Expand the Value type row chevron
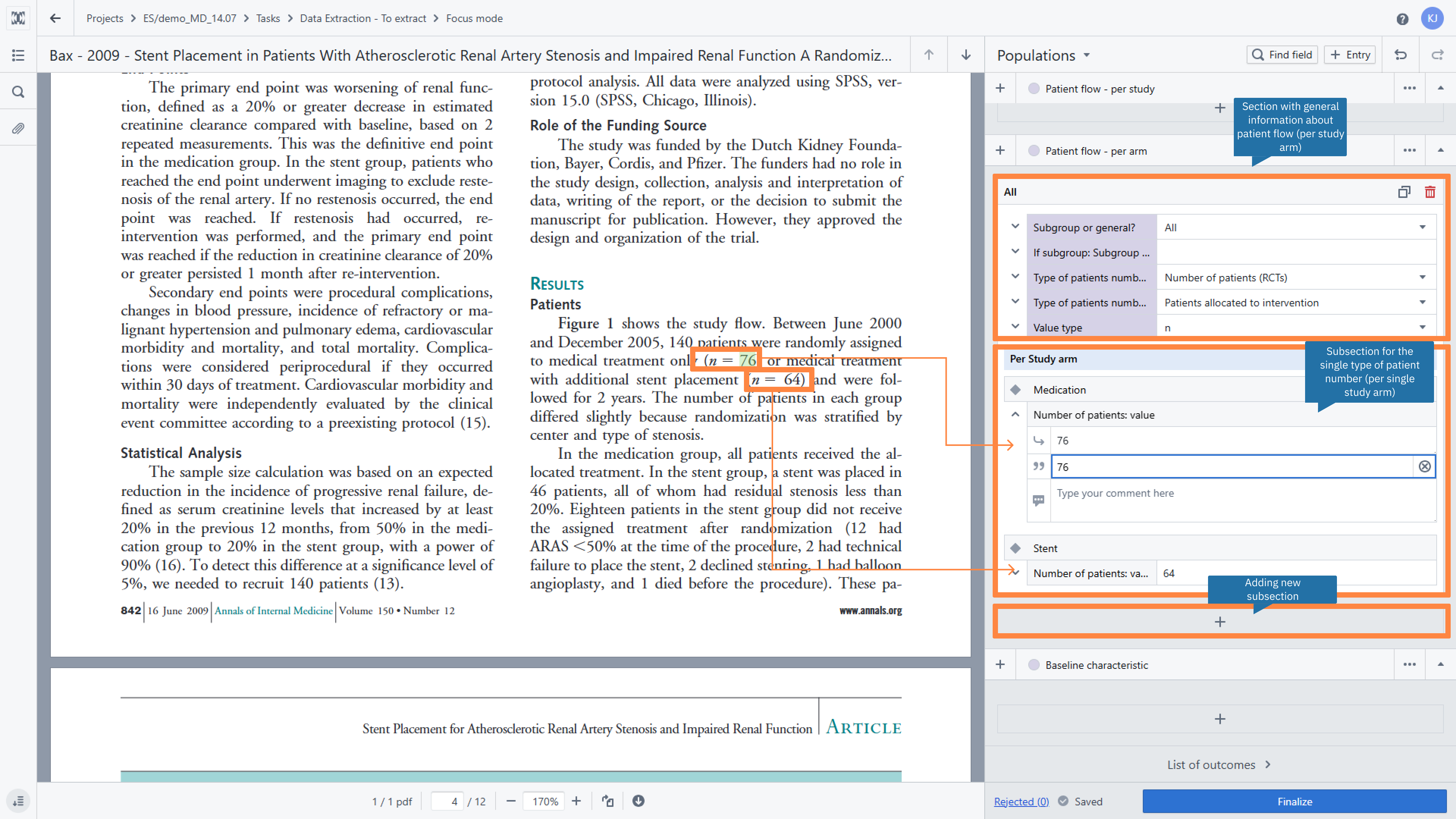 pyautogui.click(x=1015, y=327)
